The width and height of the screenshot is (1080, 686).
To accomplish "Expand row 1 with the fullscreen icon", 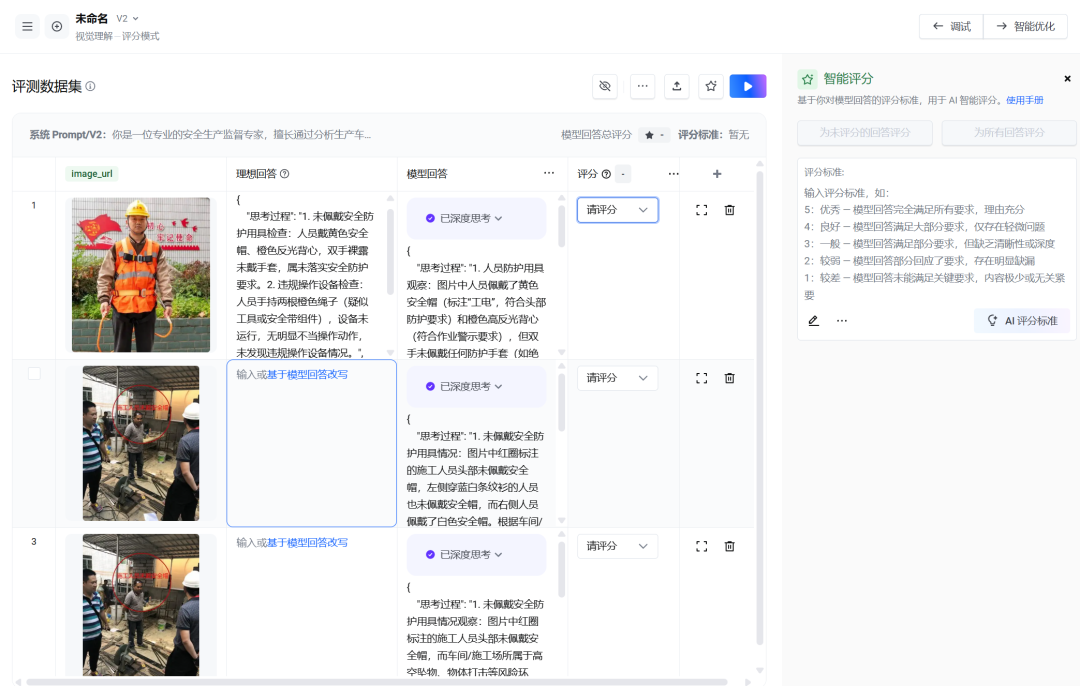I will [x=701, y=210].
